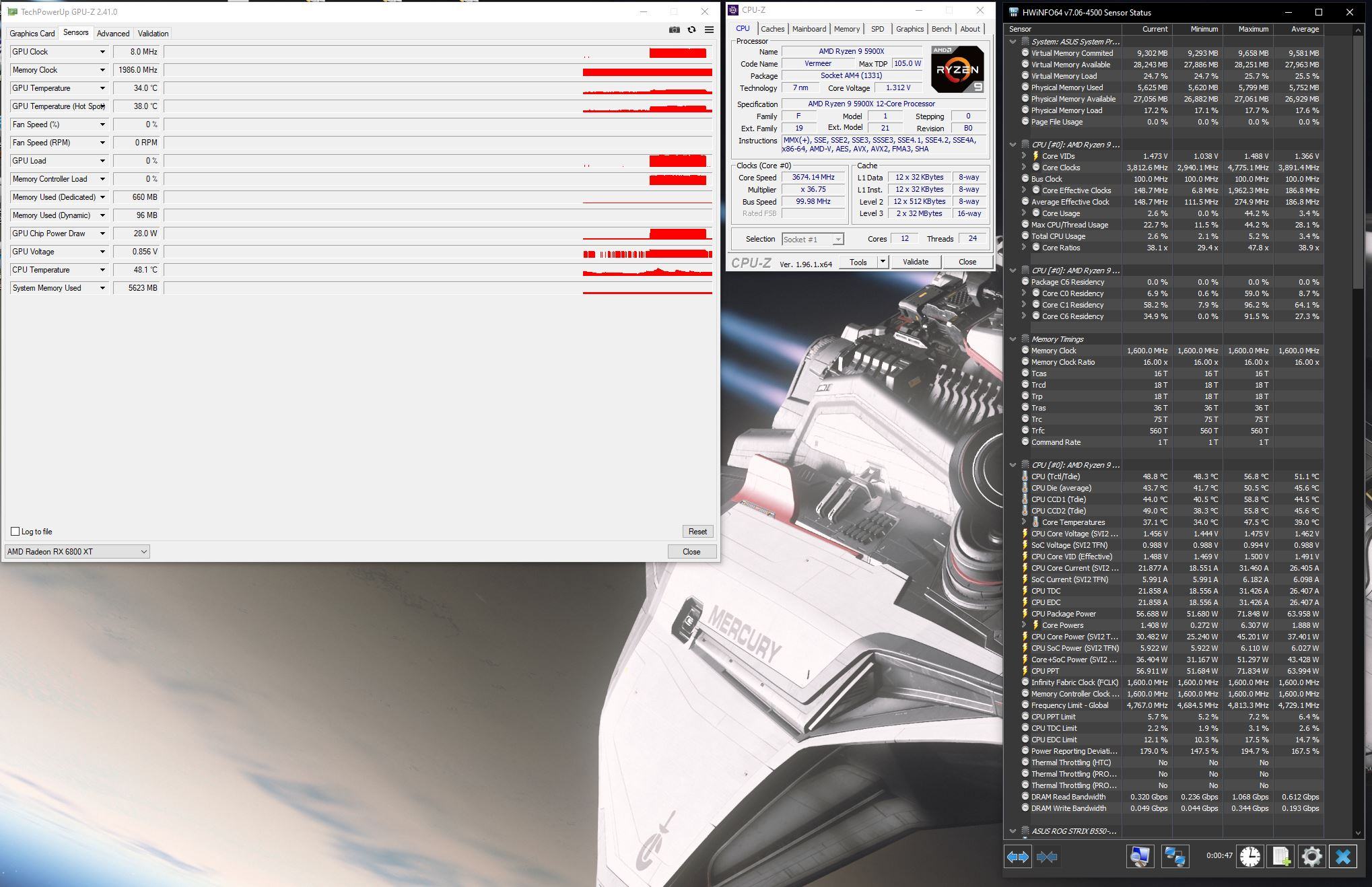Viewport: 1372px width, 887px height.
Task: Click the GPU-Z Close button
Action: [x=691, y=552]
